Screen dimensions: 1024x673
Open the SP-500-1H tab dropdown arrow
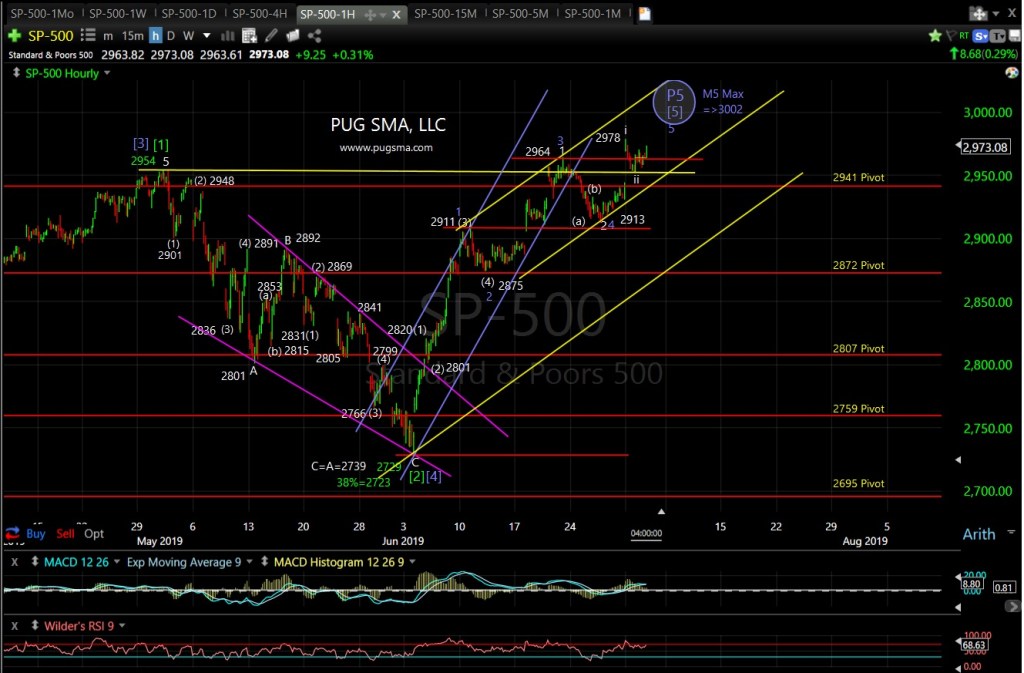[x=383, y=15]
